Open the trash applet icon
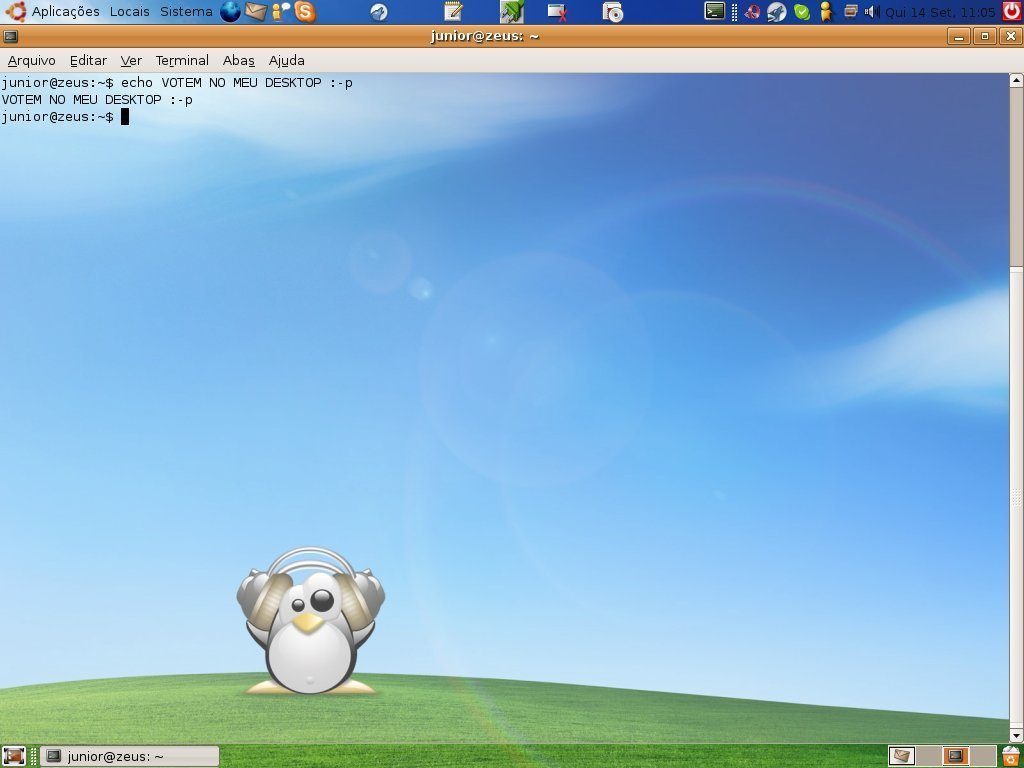The height and width of the screenshot is (768, 1024). point(1012,756)
